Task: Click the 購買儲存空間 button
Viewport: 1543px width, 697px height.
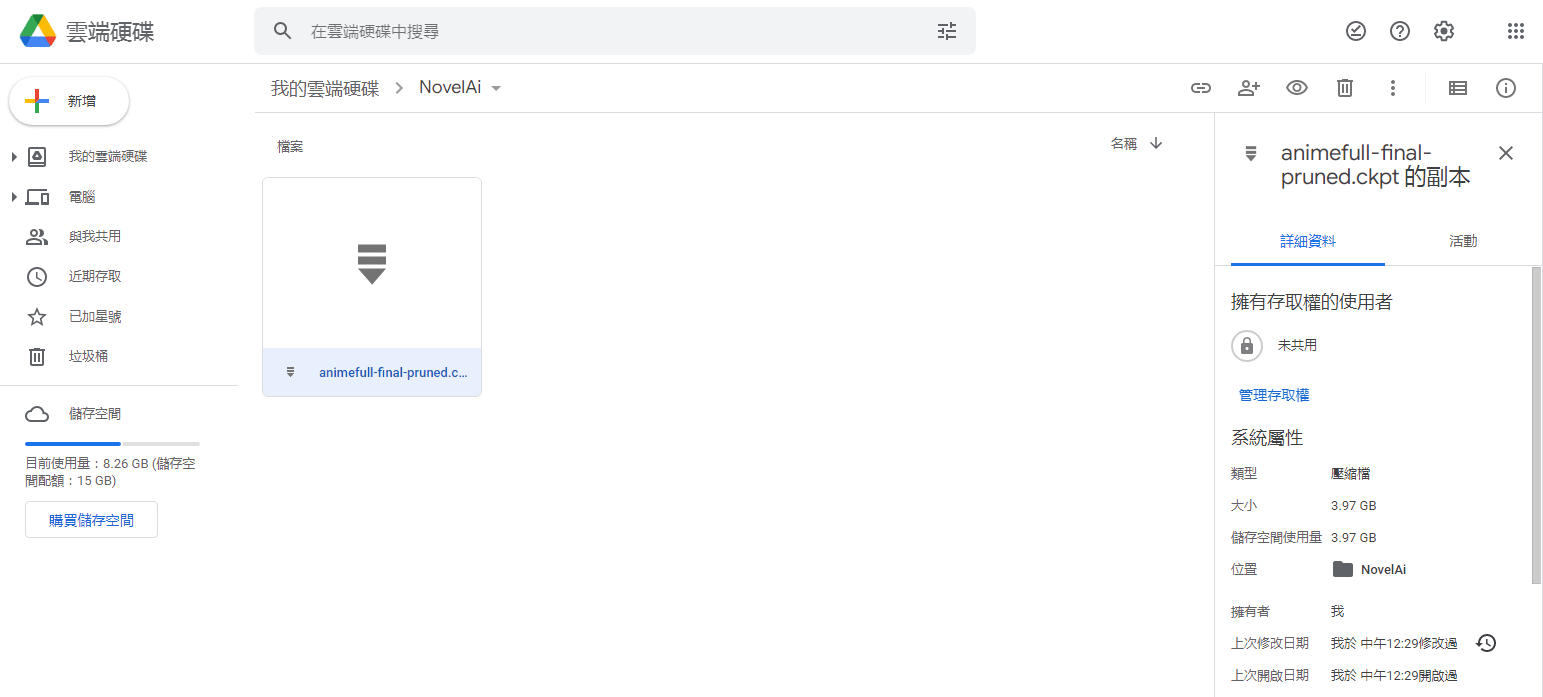Action: (91, 520)
